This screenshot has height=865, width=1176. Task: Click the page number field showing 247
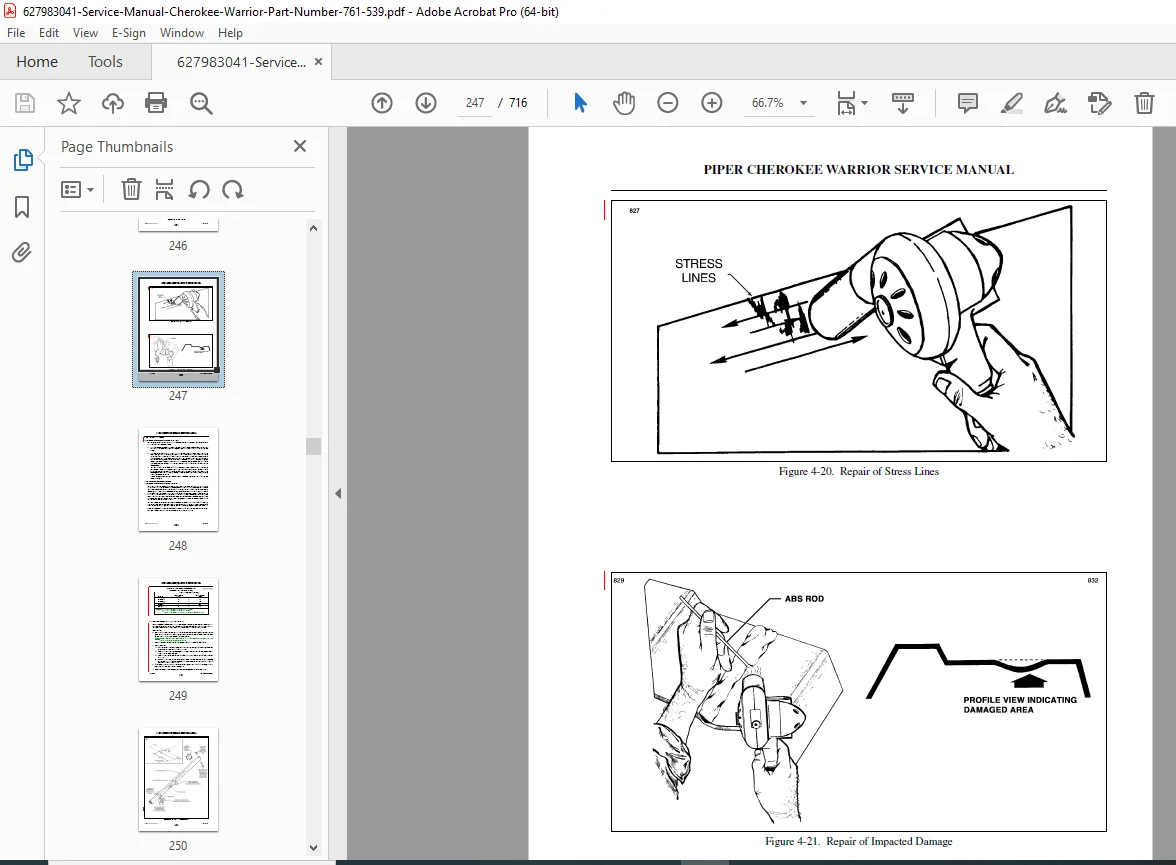(x=475, y=103)
